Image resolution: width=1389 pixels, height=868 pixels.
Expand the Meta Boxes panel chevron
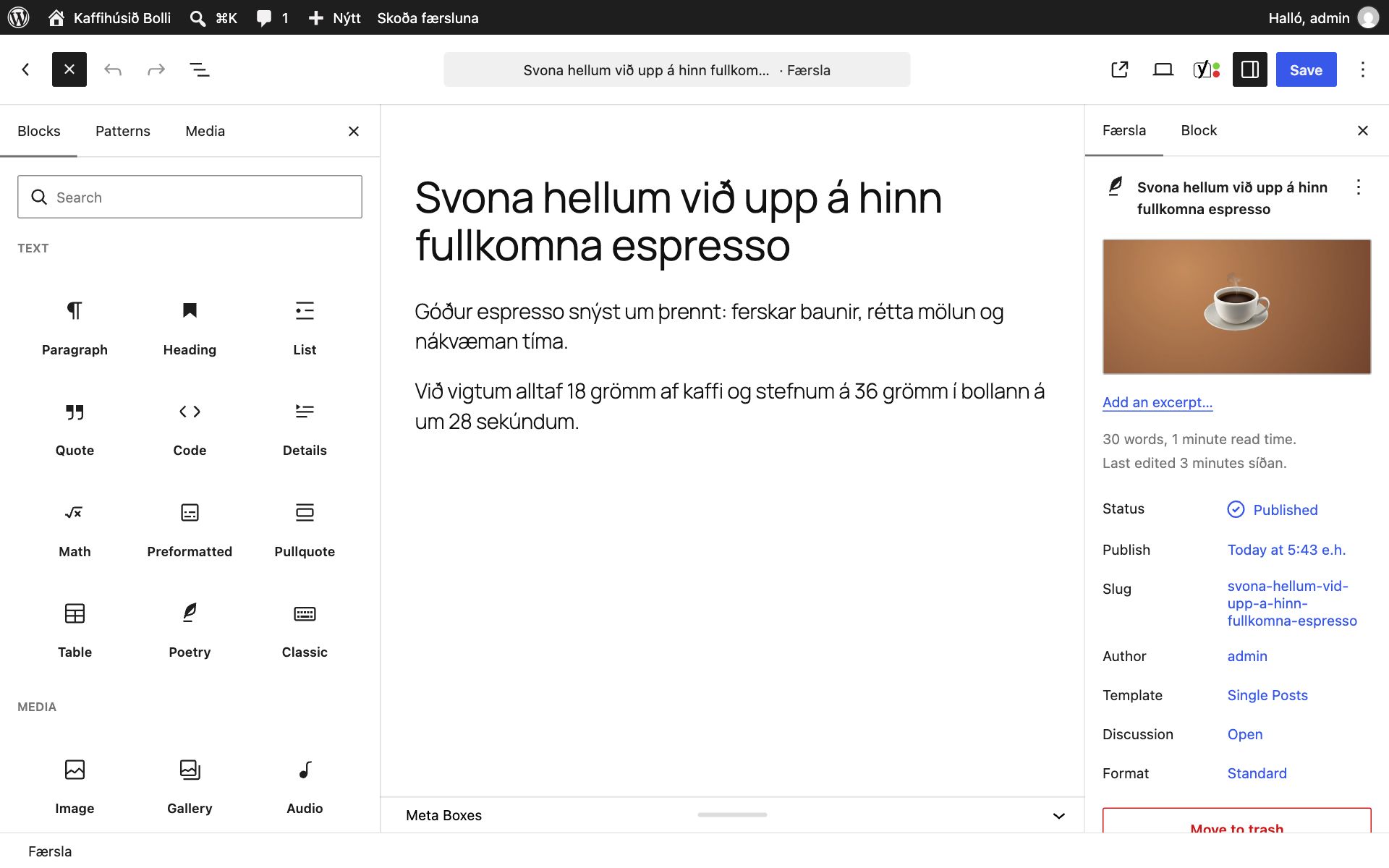(1059, 815)
